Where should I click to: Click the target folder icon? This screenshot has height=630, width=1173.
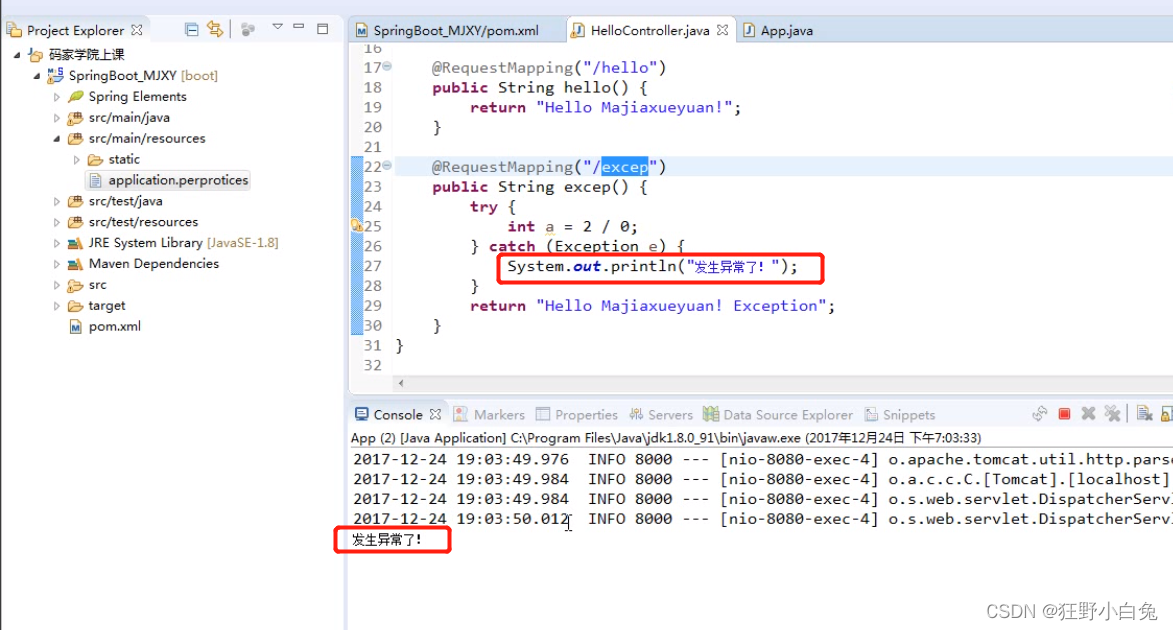(x=75, y=306)
